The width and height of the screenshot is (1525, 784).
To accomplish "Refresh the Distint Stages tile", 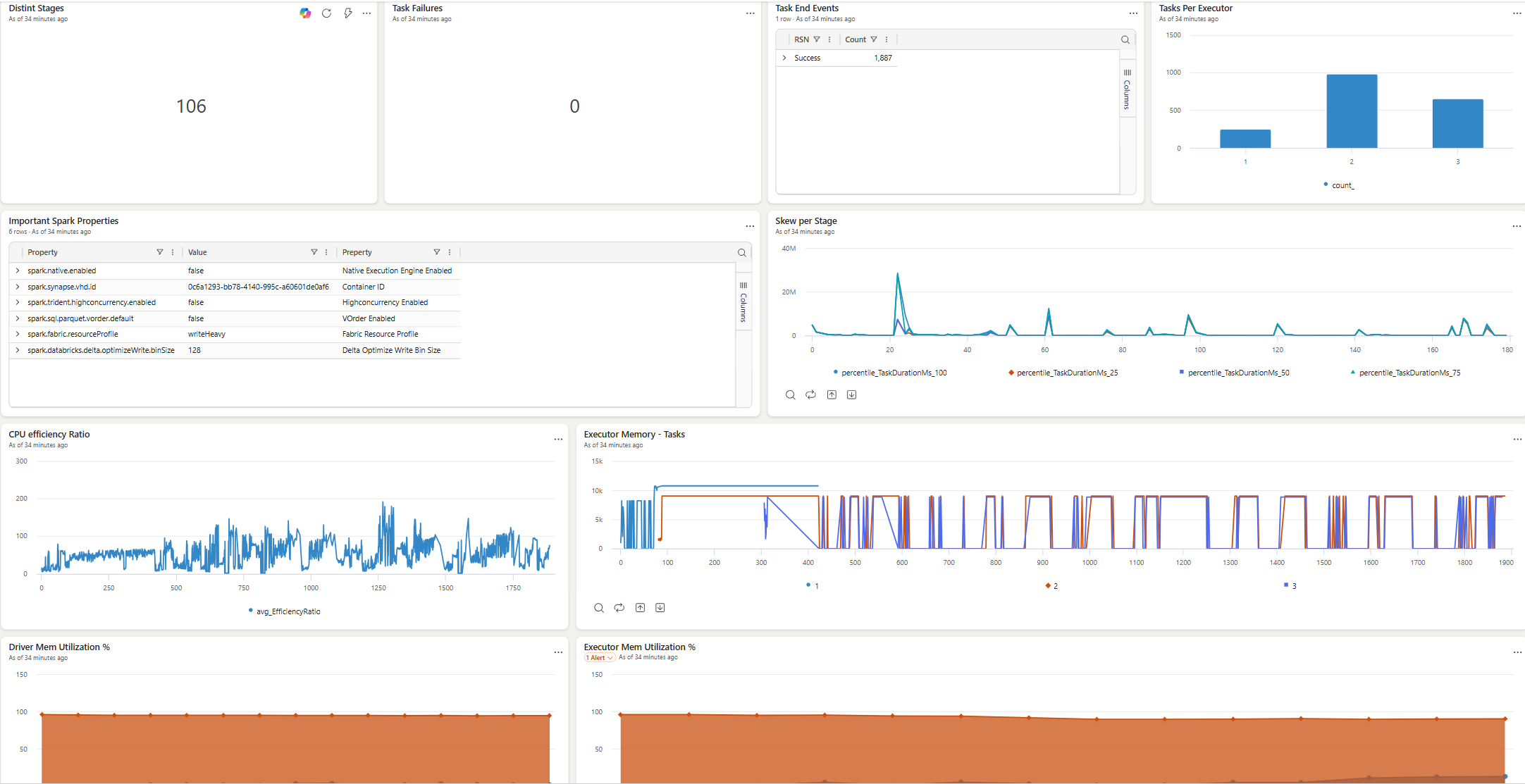I will click(326, 13).
